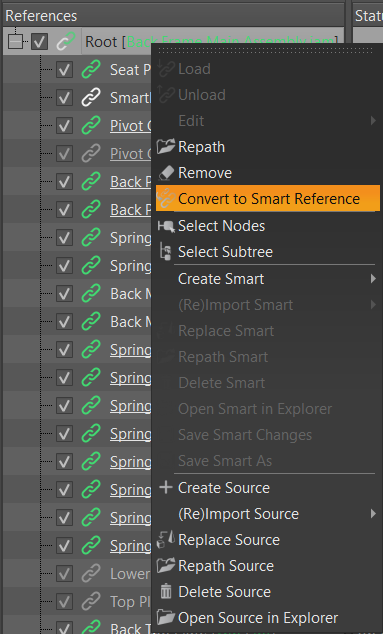This screenshot has height=634, width=383.
Task: Choose the Repath Smart entry
Action: click(268, 357)
